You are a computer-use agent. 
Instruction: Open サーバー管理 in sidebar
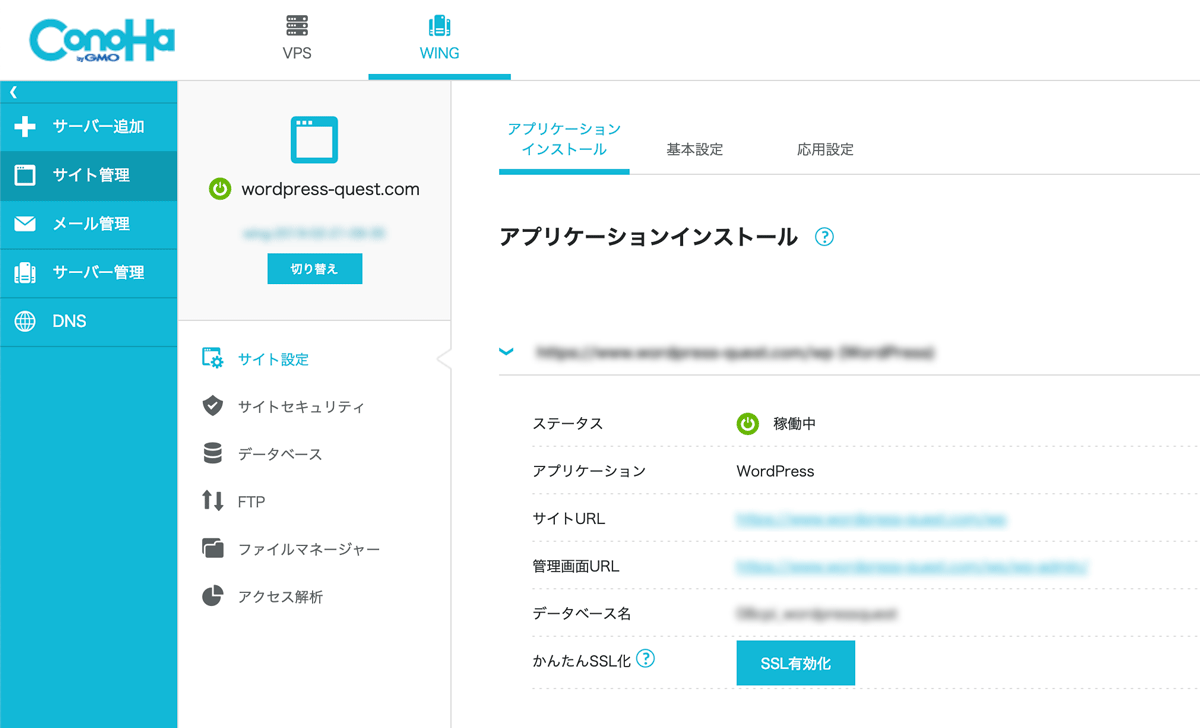click(97, 272)
